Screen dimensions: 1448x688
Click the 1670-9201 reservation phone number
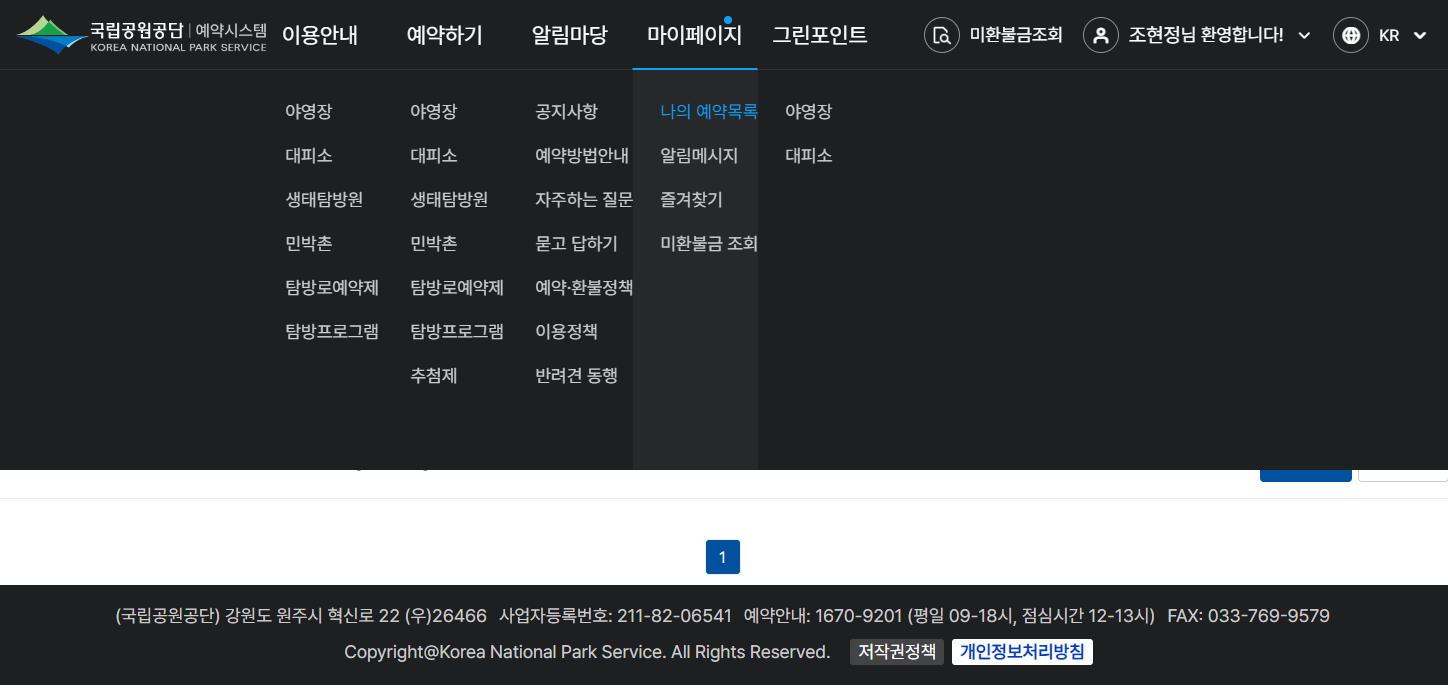pyautogui.click(x=859, y=616)
